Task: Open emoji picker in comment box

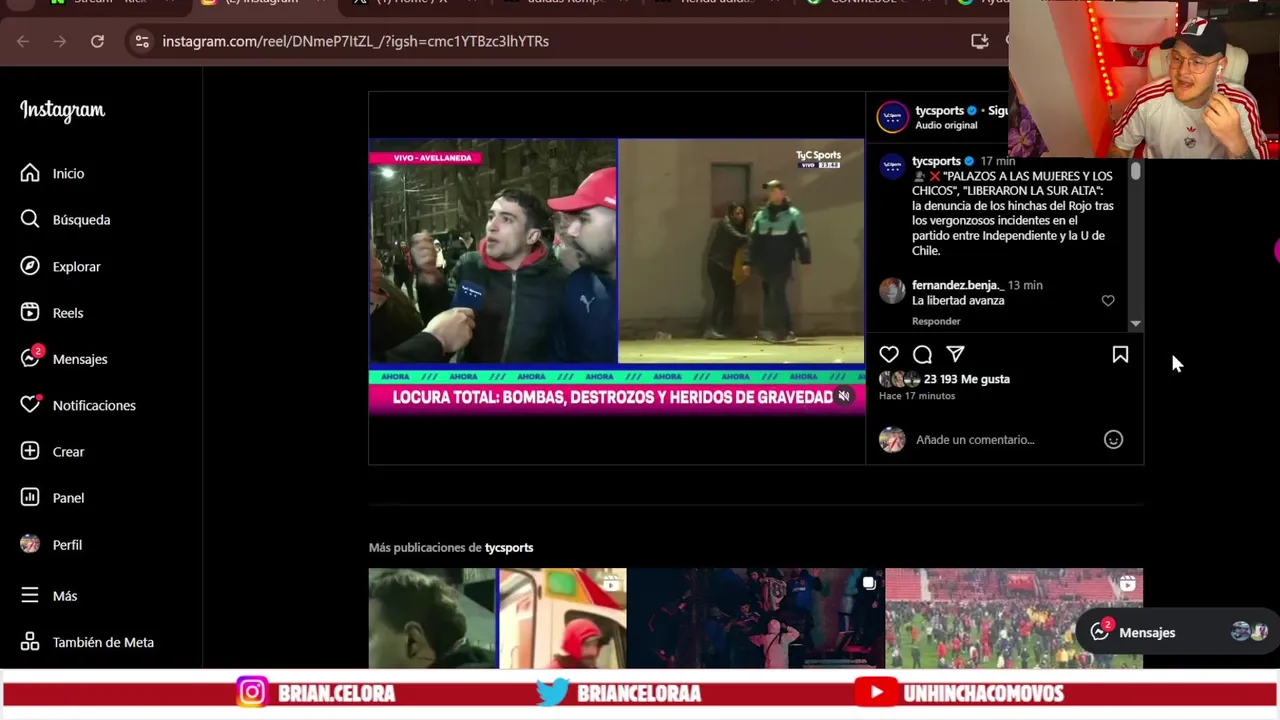Action: pos(1113,439)
